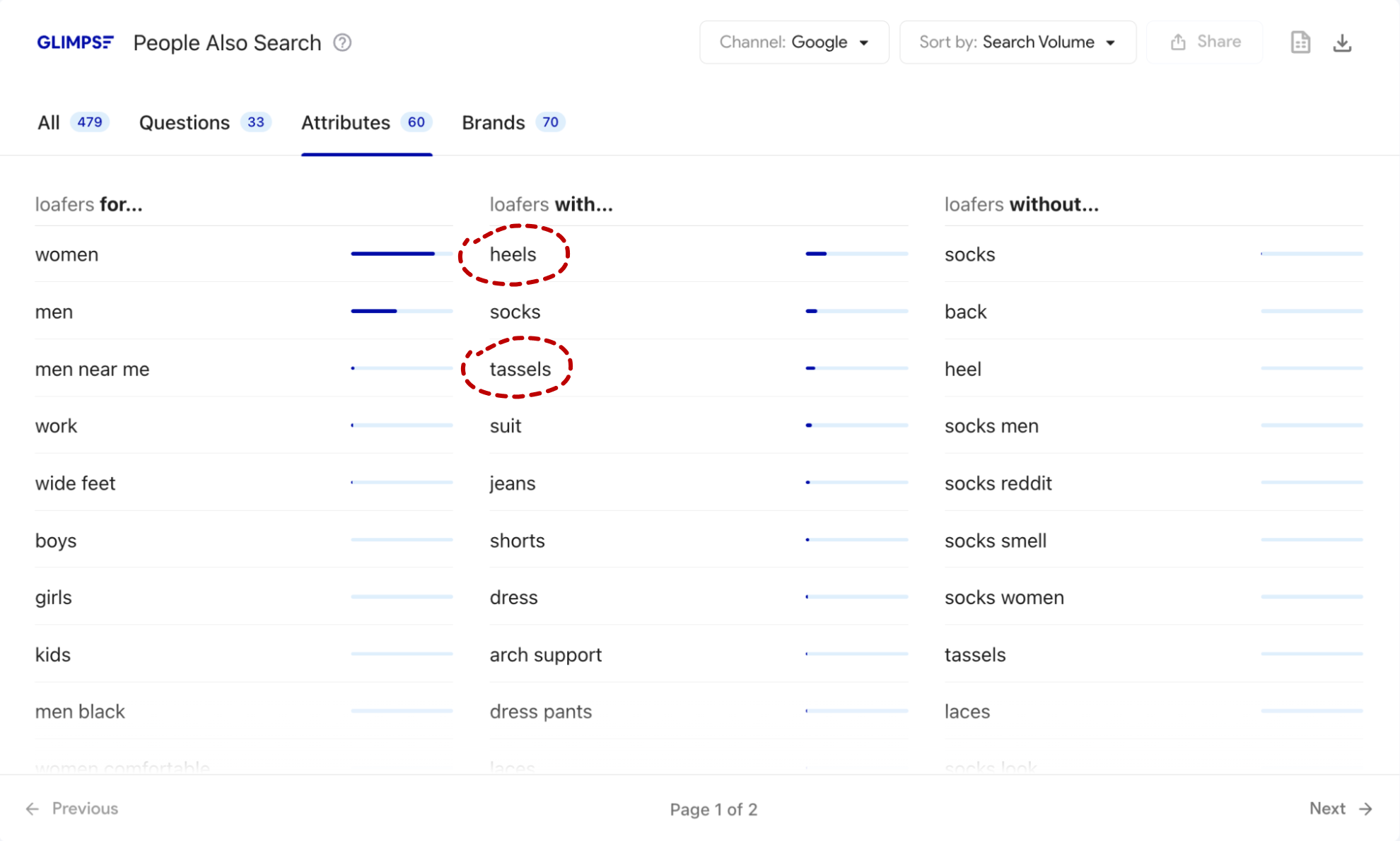Click the Glimpse logo
The width and height of the screenshot is (1400, 841).
click(75, 42)
